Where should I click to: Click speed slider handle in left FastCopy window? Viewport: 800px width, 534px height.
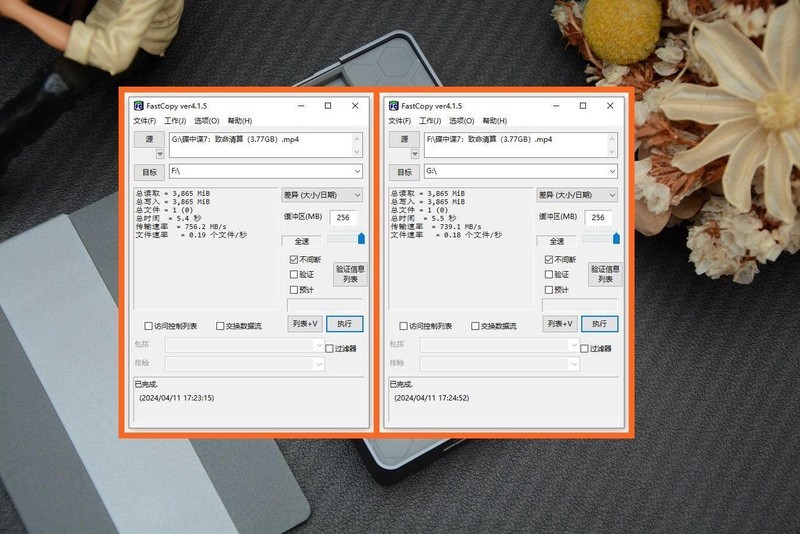click(x=361, y=238)
